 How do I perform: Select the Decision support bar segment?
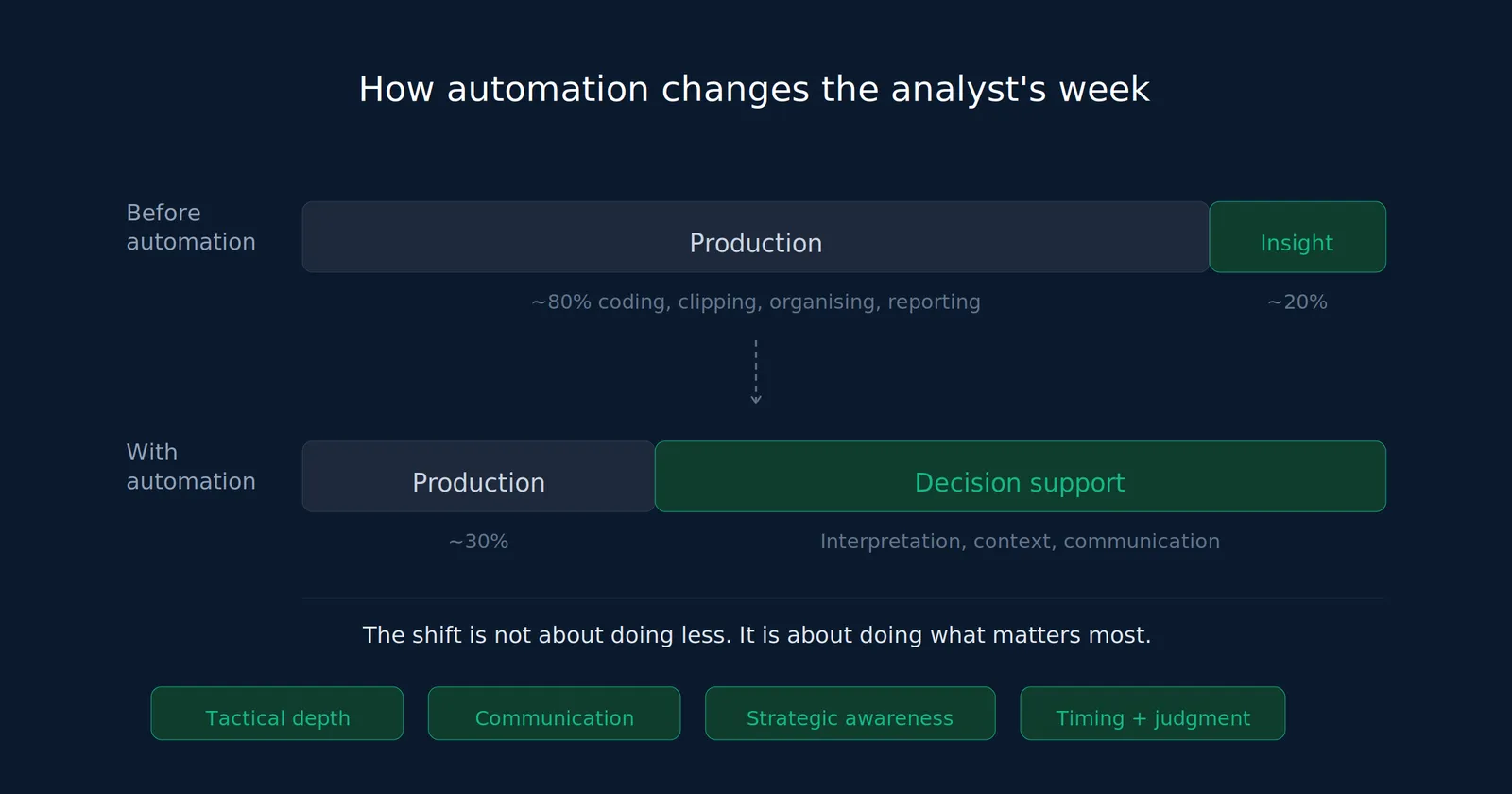[1021, 476]
